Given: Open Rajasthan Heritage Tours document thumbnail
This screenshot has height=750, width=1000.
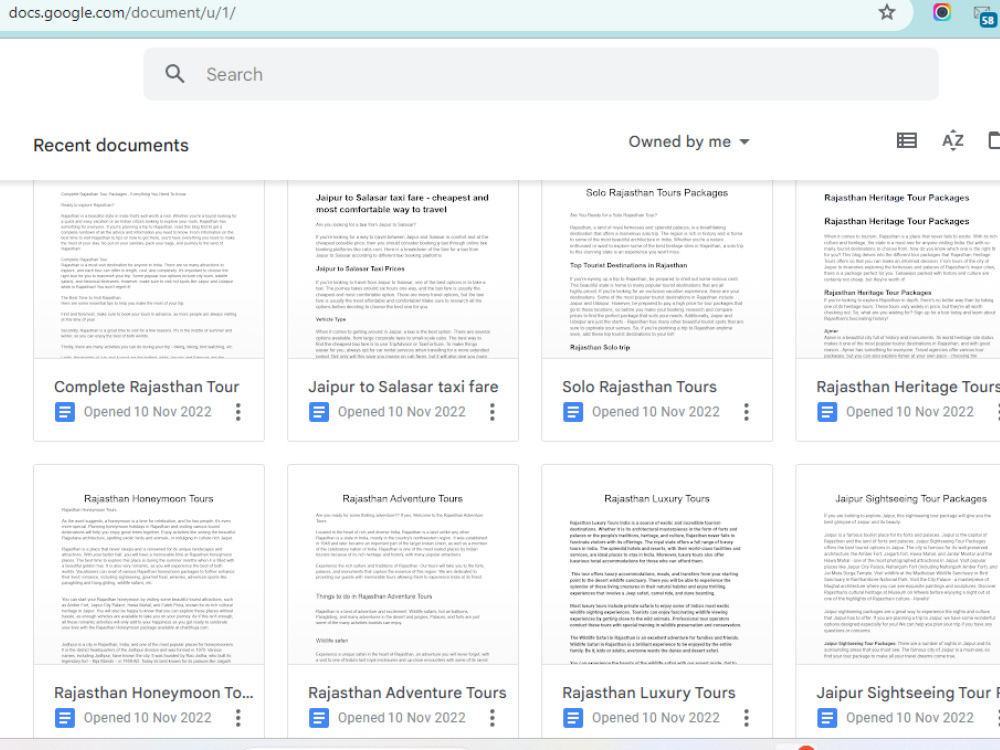Looking at the screenshot, I should coord(898,269).
